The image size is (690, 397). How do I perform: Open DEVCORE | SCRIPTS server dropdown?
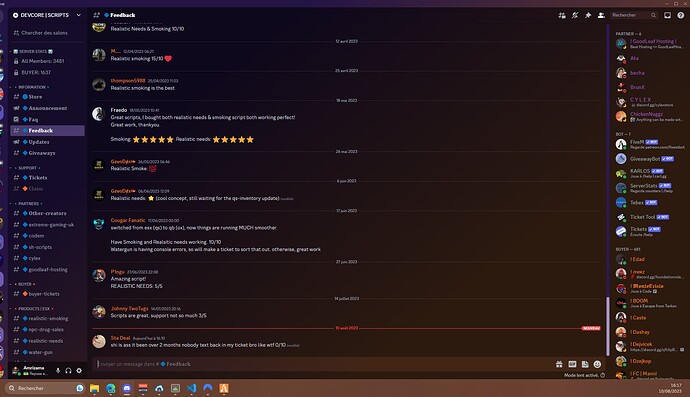47,15
